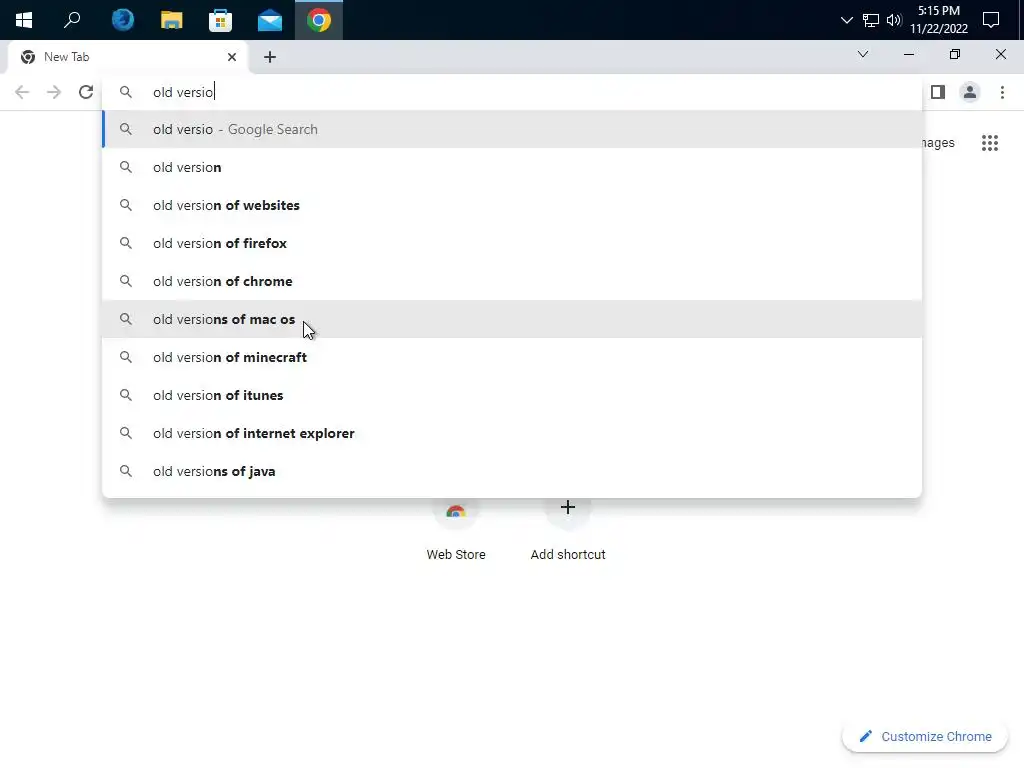
Task: Click the magnifier icon in address bar
Action: (x=126, y=92)
